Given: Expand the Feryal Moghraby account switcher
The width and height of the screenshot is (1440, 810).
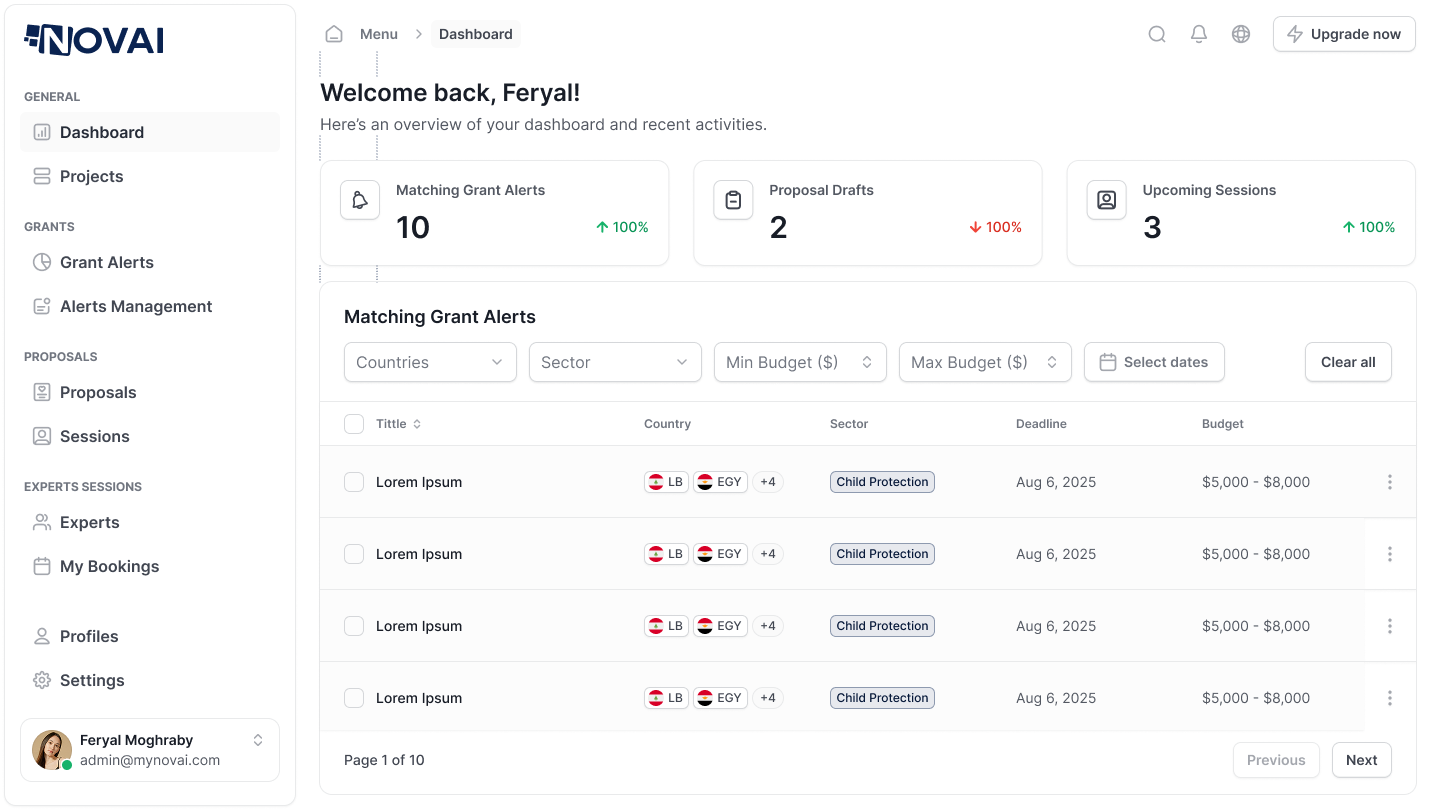Looking at the screenshot, I should pyautogui.click(x=257, y=740).
